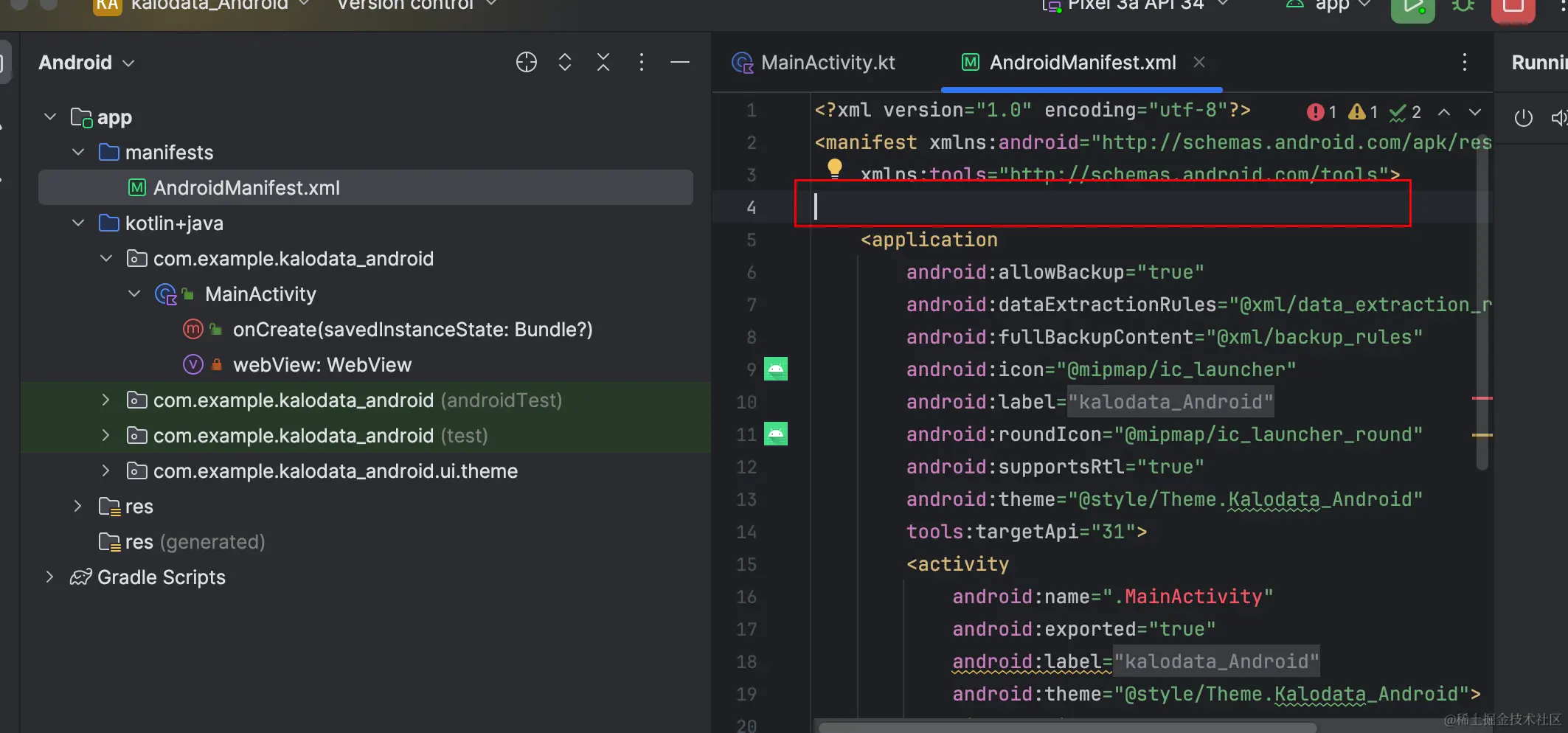
Task: Click the Collapse All icon in Project panel
Action: pyautogui.click(x=603, y=63)
